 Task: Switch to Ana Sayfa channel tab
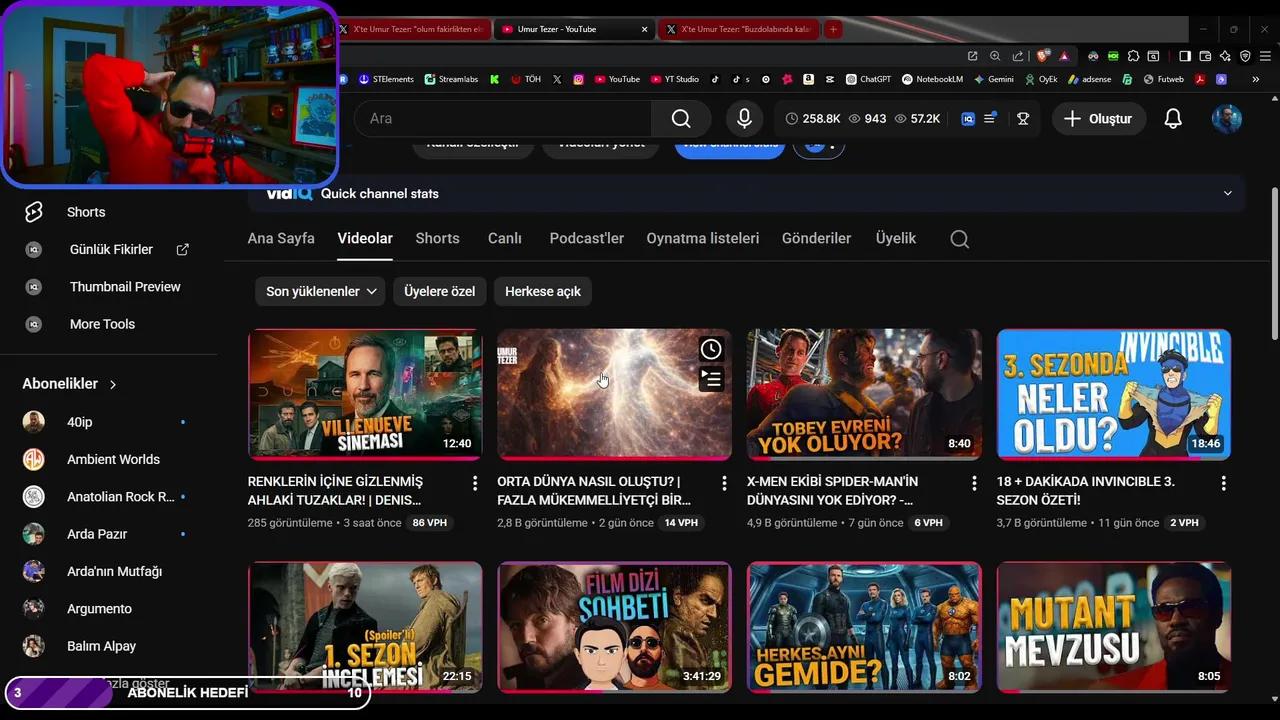pyautogui.click(x=281, y=238)
